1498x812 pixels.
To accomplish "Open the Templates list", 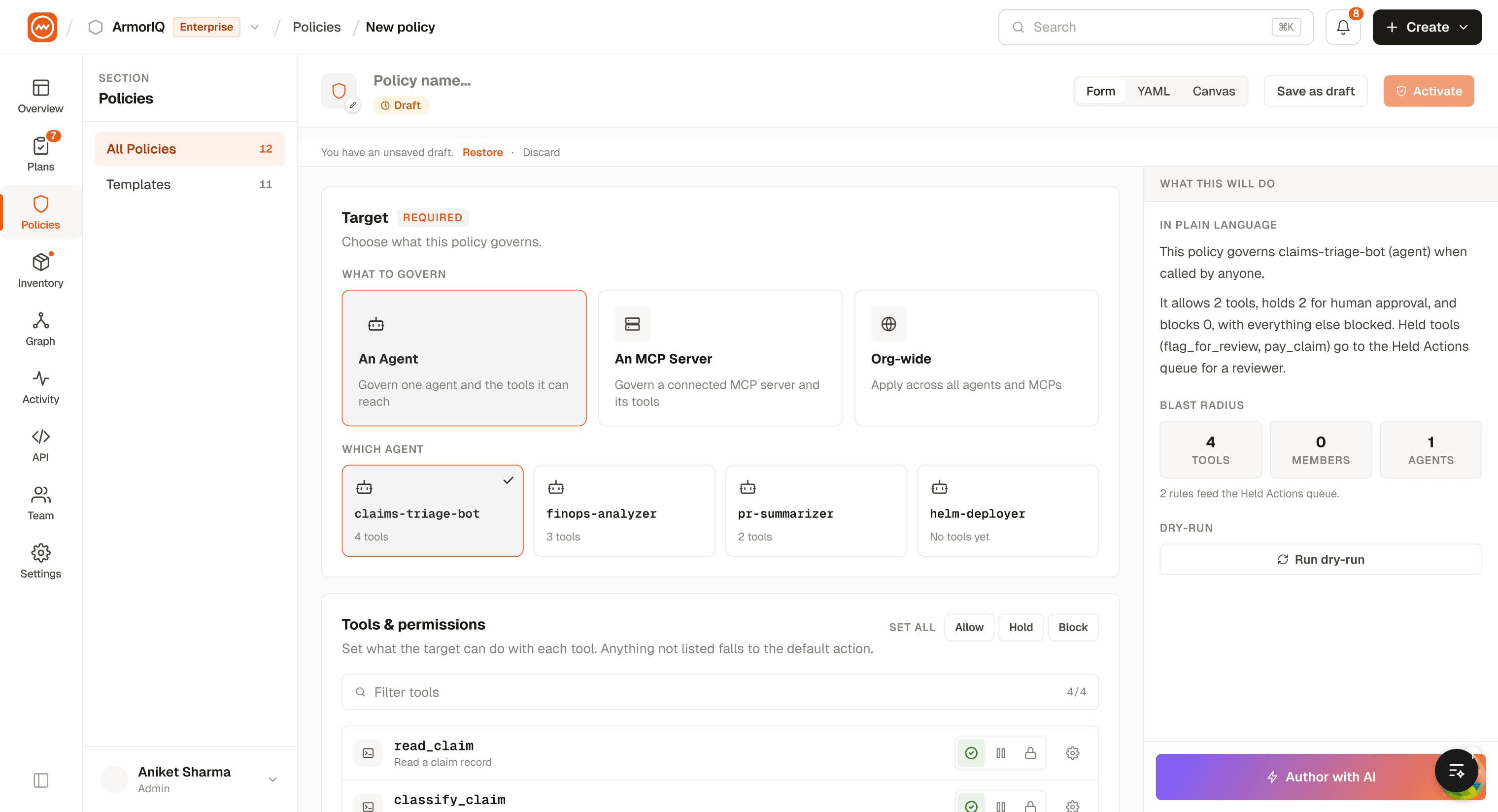I will (190, 184).
